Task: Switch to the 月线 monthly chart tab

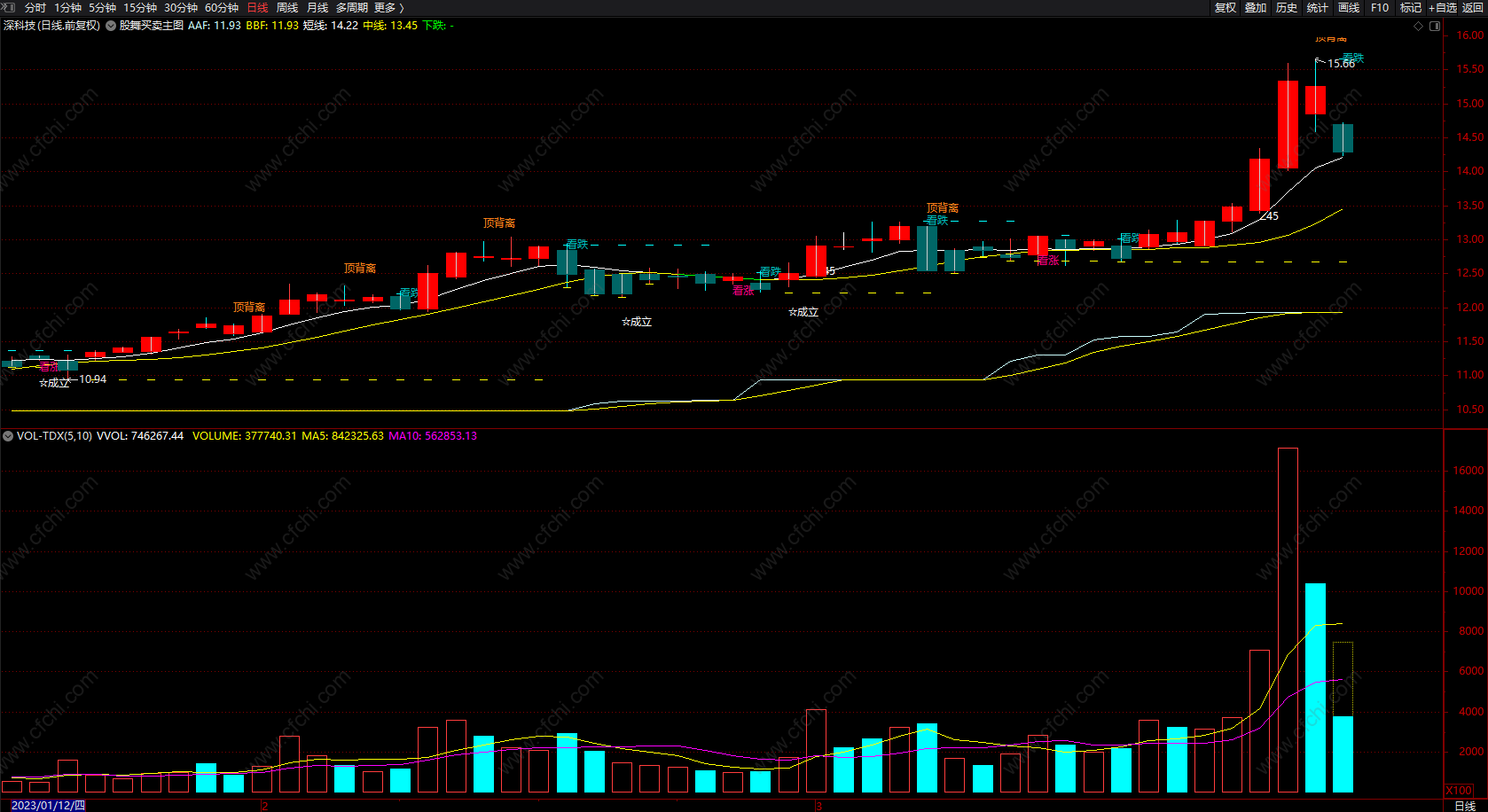Action: pos(317,8)
